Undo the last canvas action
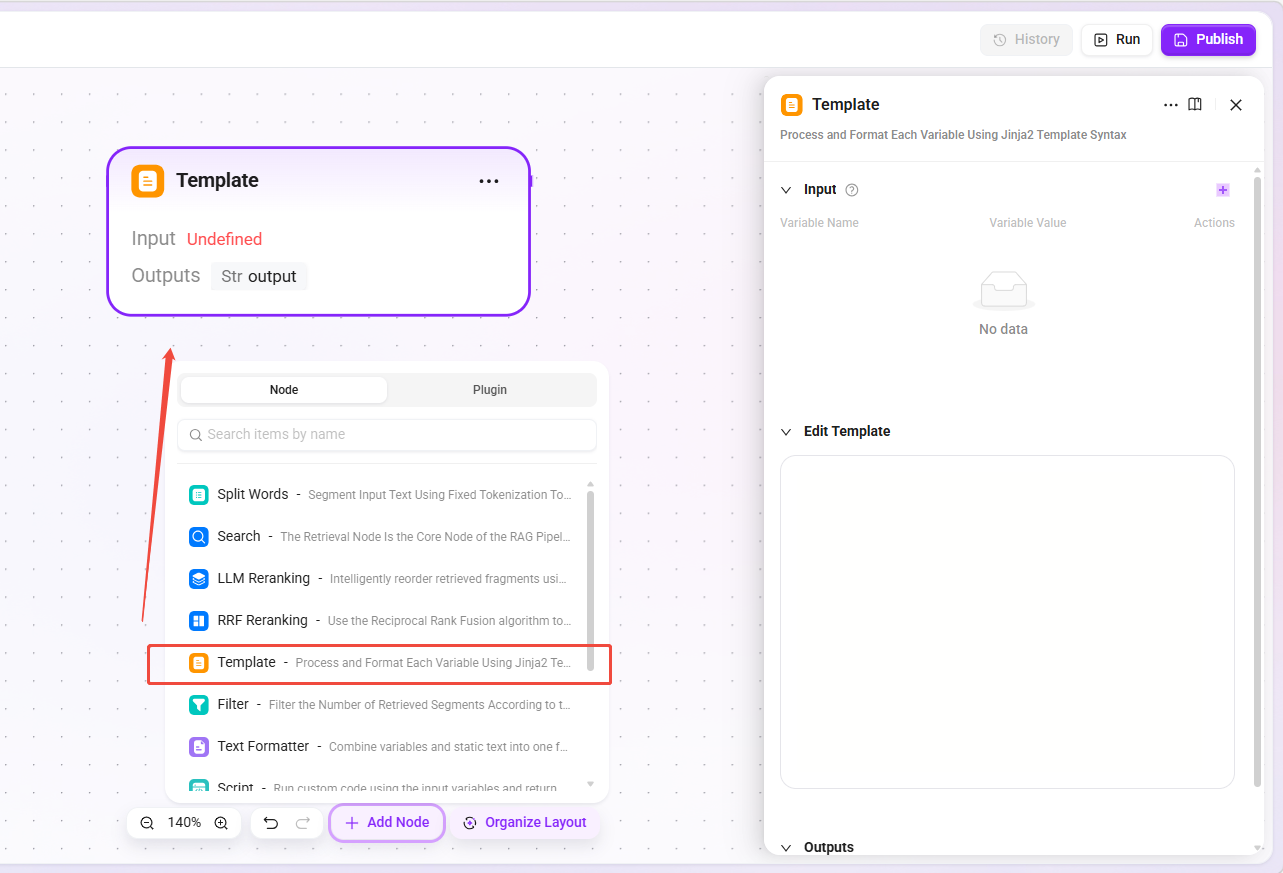 click(270, 823)
